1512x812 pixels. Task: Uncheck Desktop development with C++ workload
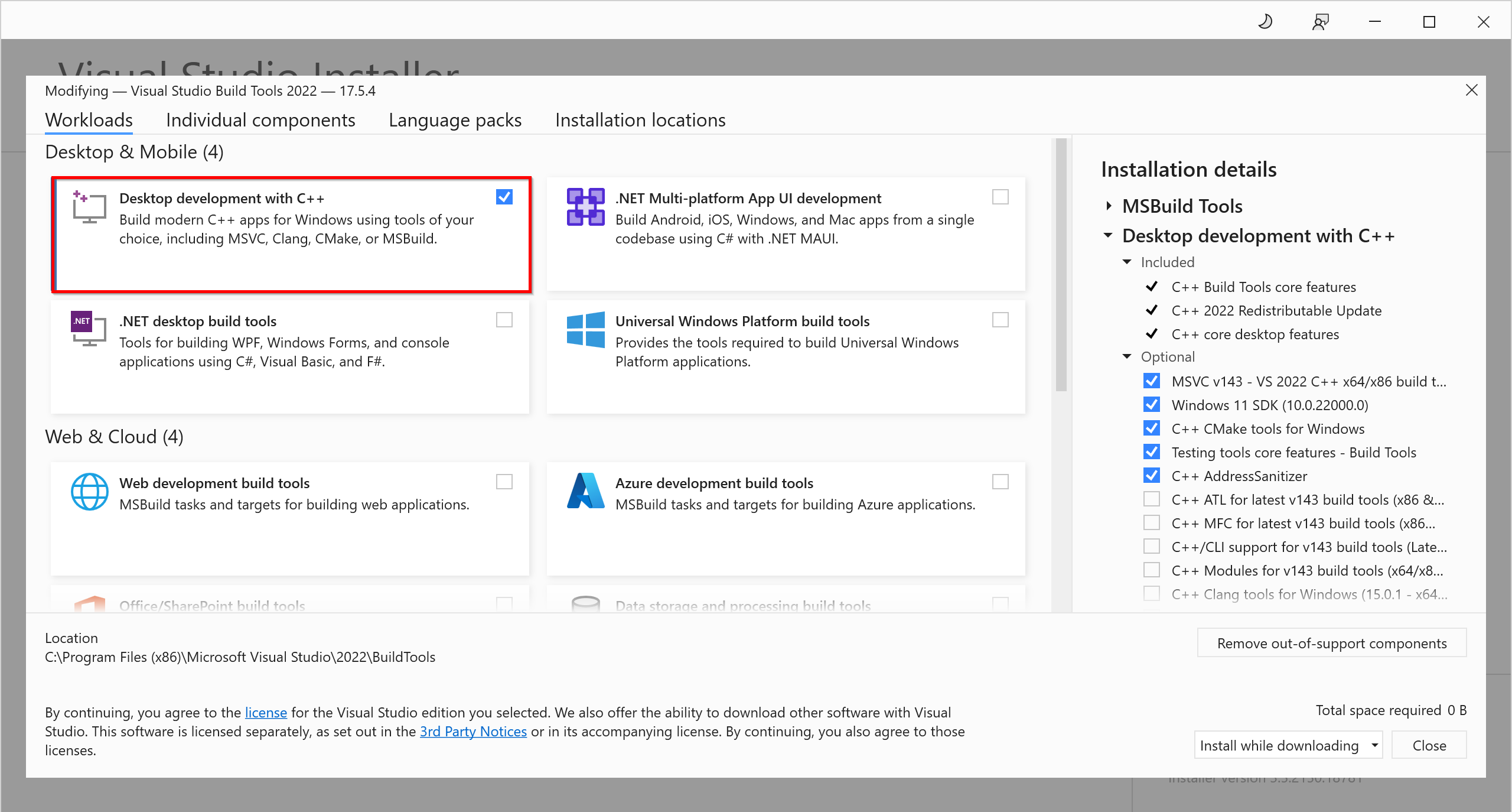click(504, 197)
